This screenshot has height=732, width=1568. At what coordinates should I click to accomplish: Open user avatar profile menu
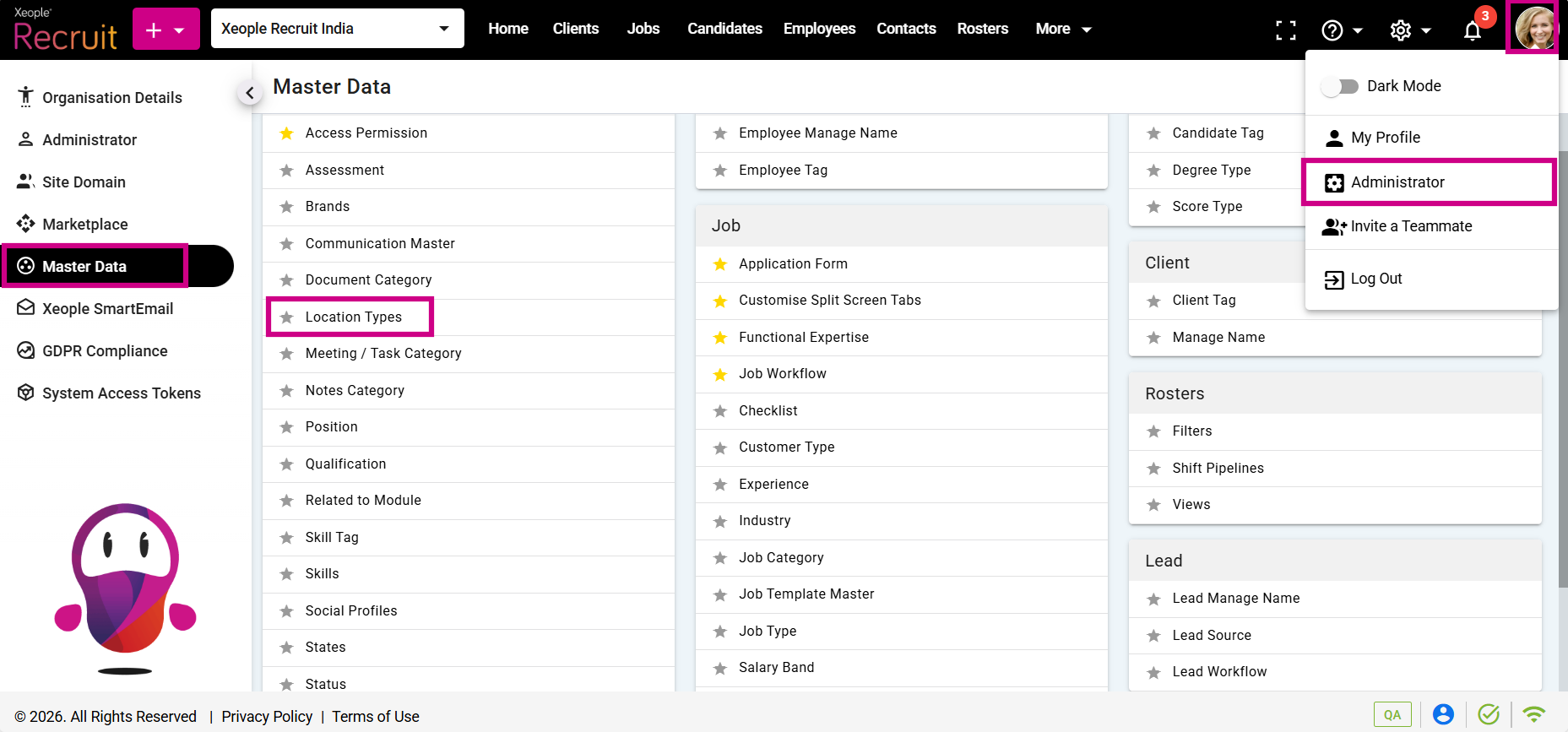pos(1533,28)
